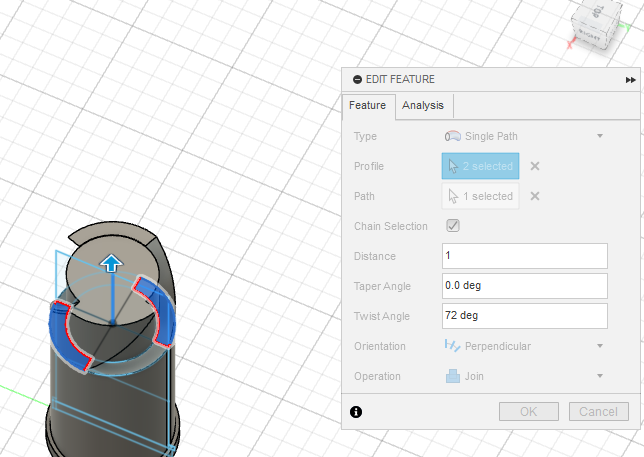Click the Perpendicular orientation icon

tap(453, 346)
